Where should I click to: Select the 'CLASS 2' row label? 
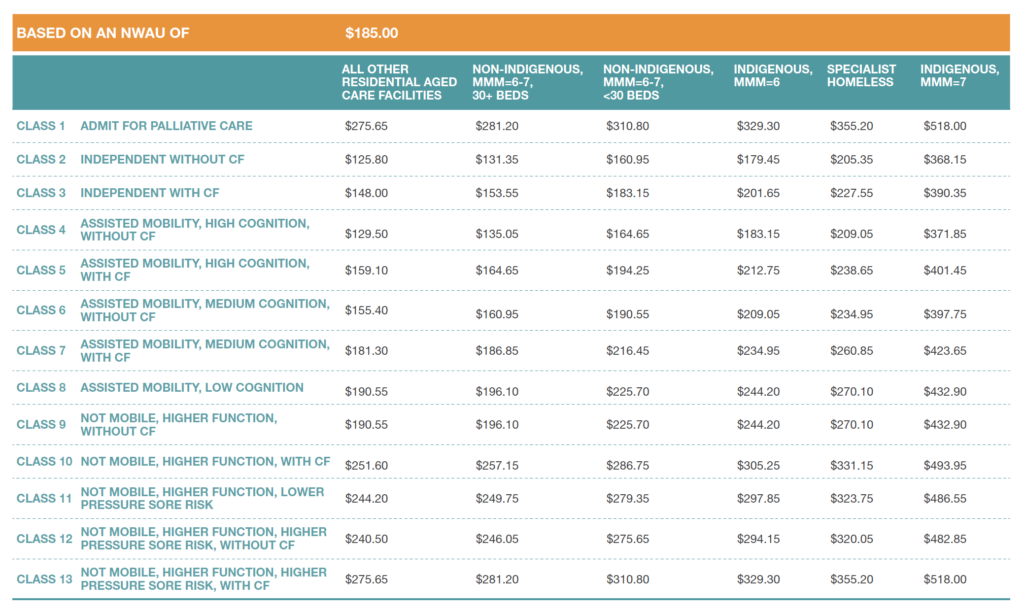click(40, 159)
